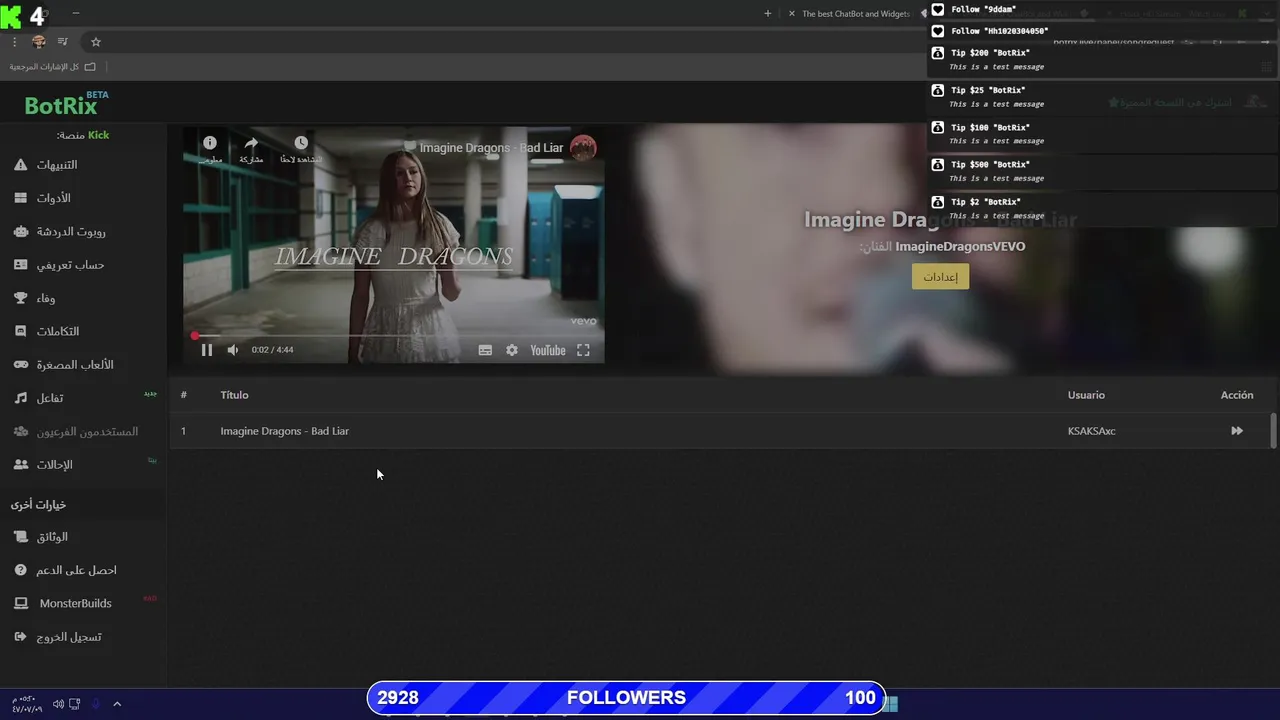This screenshot has height=720, width=1280.
Task: Close The best ChatBot and Widgets tab
Action: (x=792, y=14)
